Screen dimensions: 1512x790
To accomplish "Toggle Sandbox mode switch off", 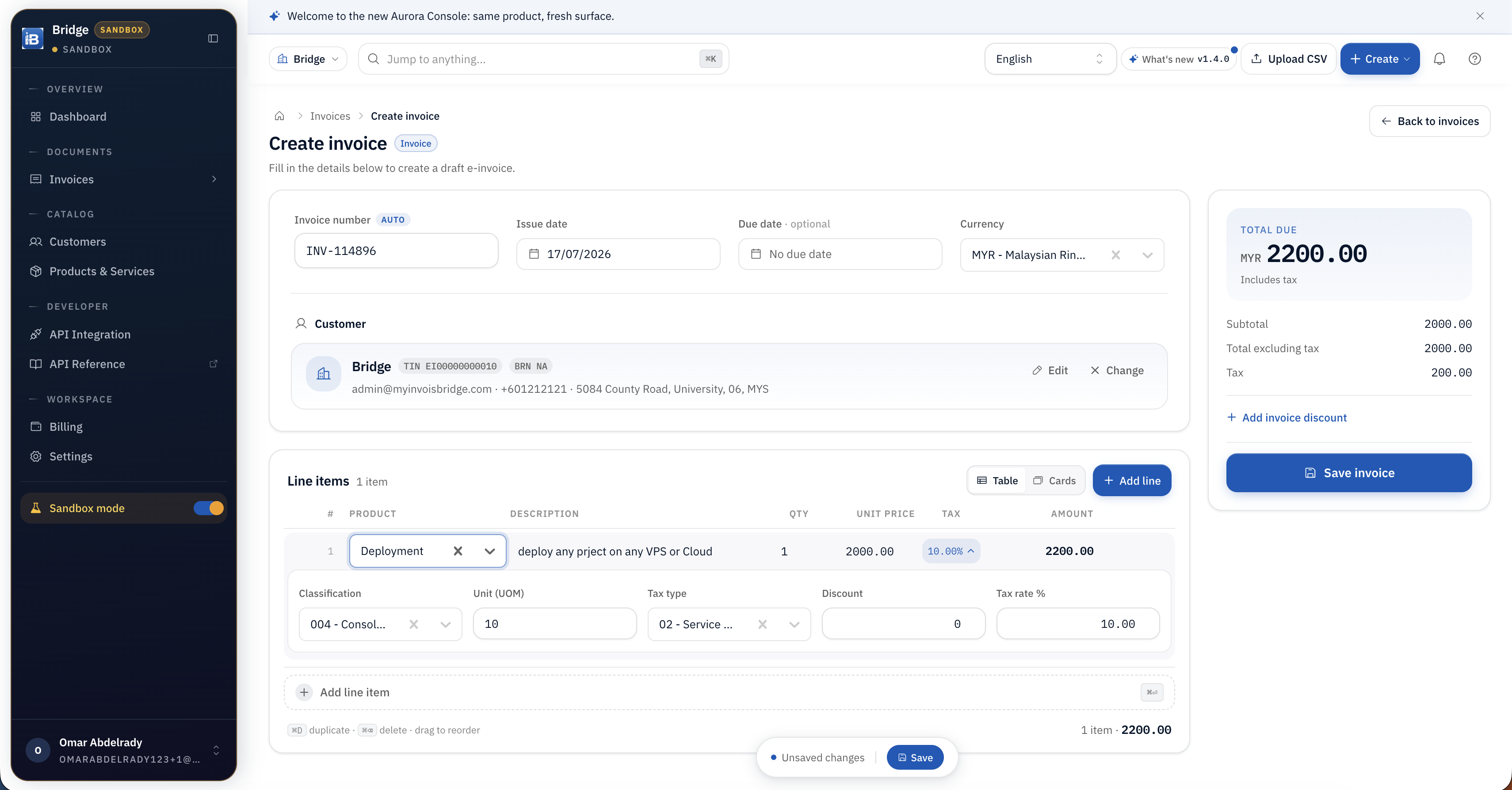I will (209, 508).
